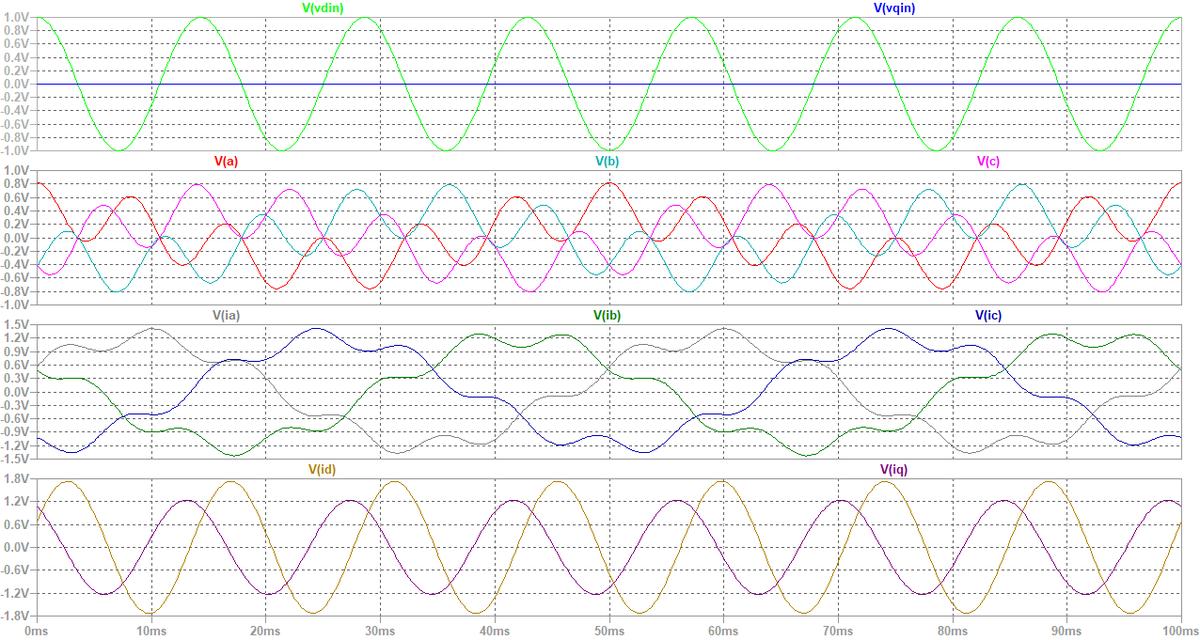
Task: Click the 70ms time axis label
Action: [838, 632]
